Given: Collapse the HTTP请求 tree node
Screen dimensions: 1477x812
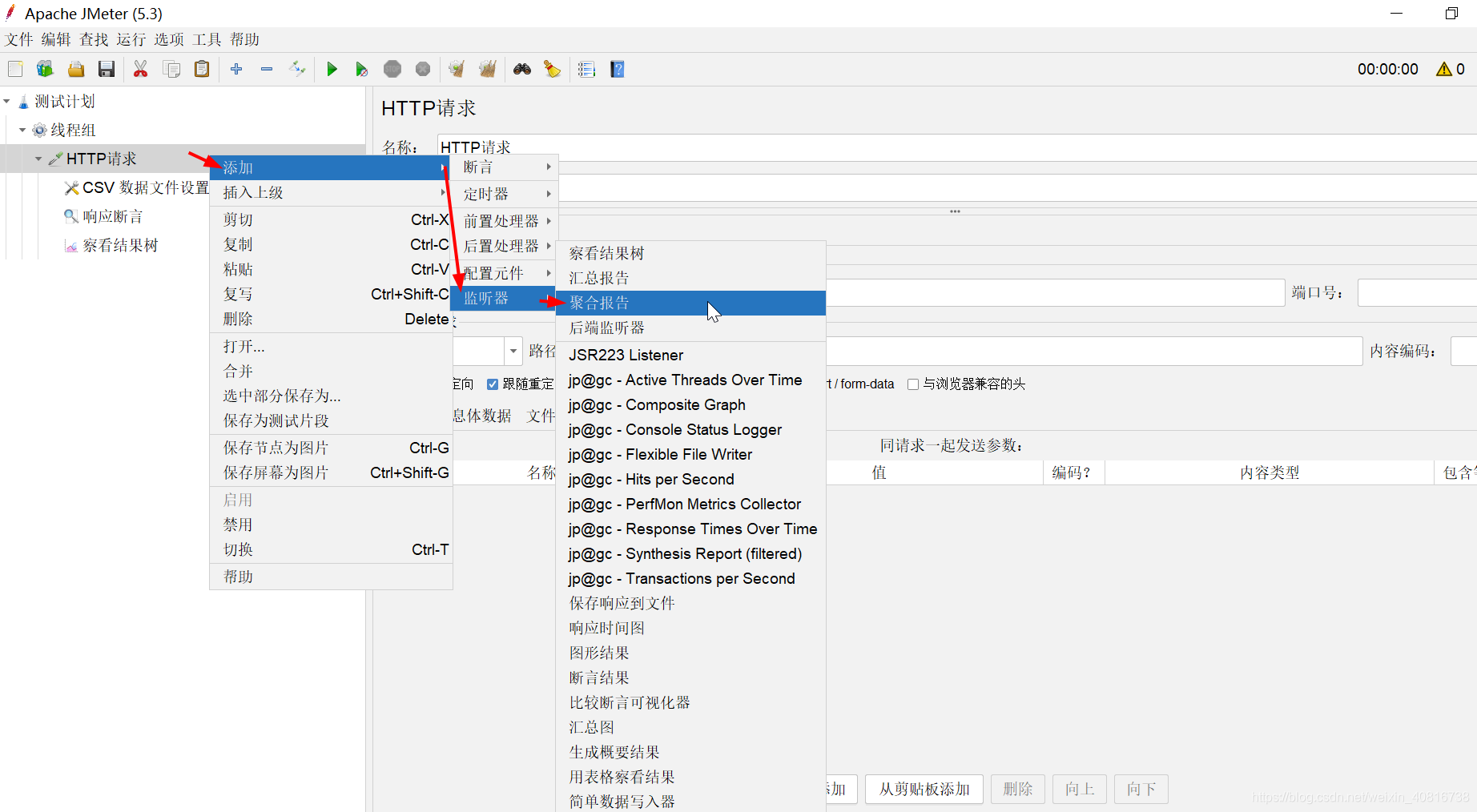Looking at the screenshot, I should click(38, 159).
